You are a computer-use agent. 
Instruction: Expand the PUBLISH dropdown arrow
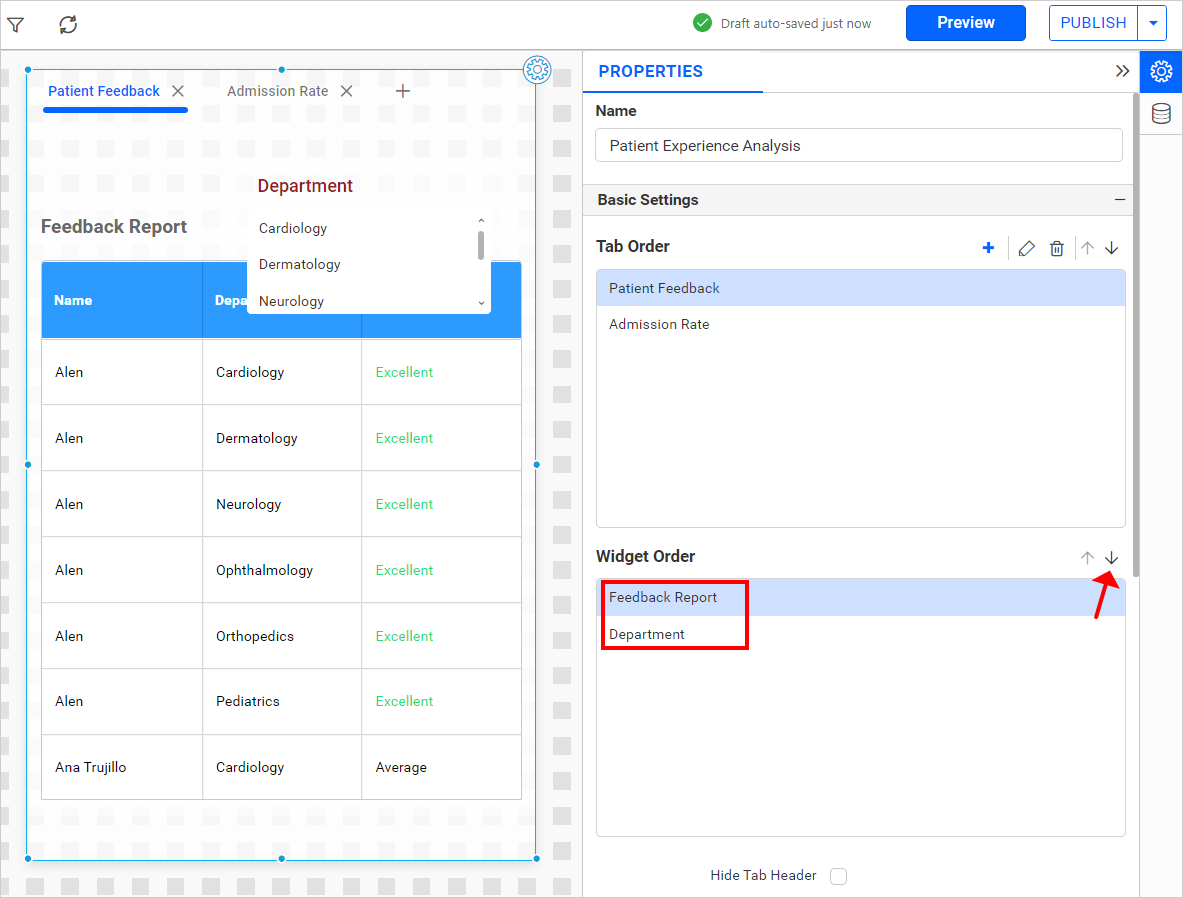point(1153,23)
